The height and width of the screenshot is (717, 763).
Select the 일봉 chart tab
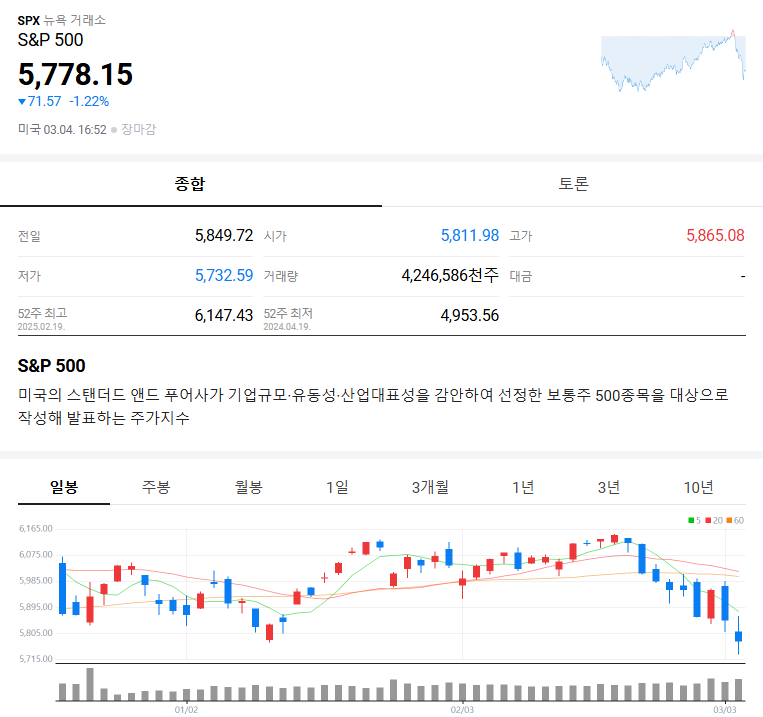tap(64, 487)
